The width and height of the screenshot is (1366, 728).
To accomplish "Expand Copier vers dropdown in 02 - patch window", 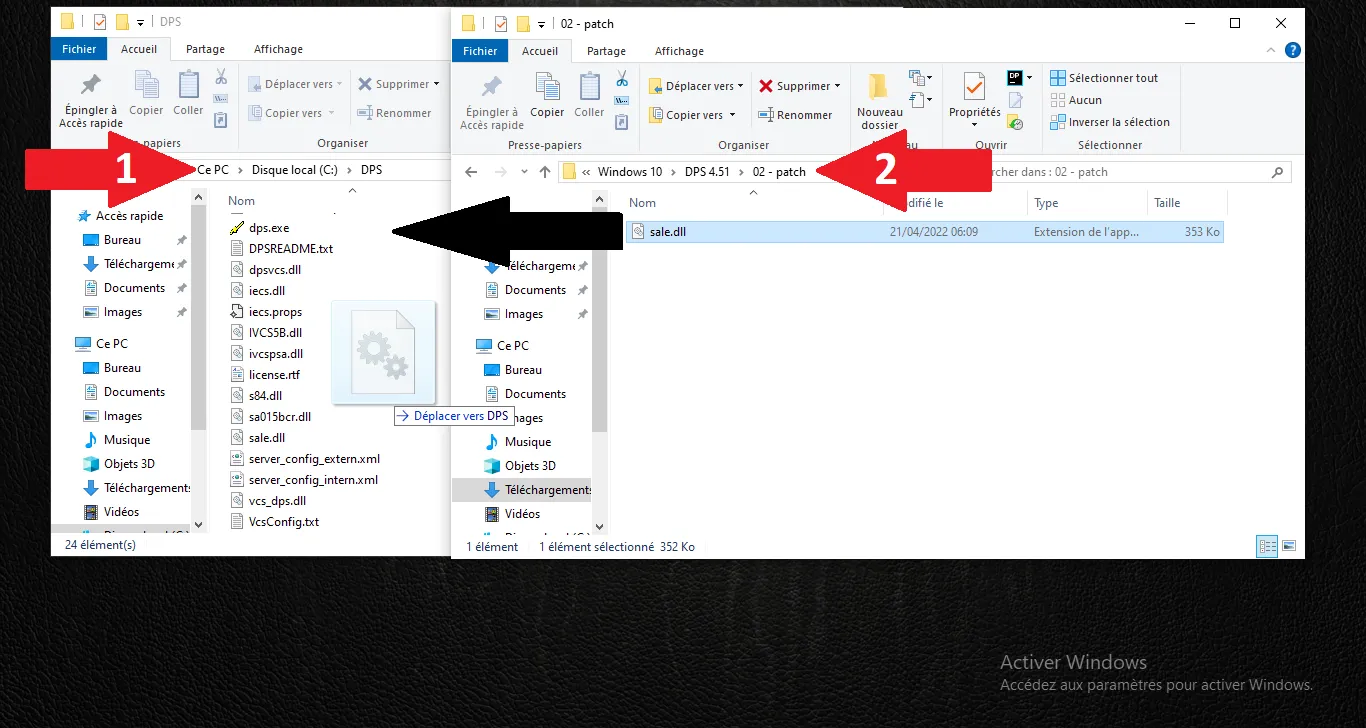I will tap(732, 115).
